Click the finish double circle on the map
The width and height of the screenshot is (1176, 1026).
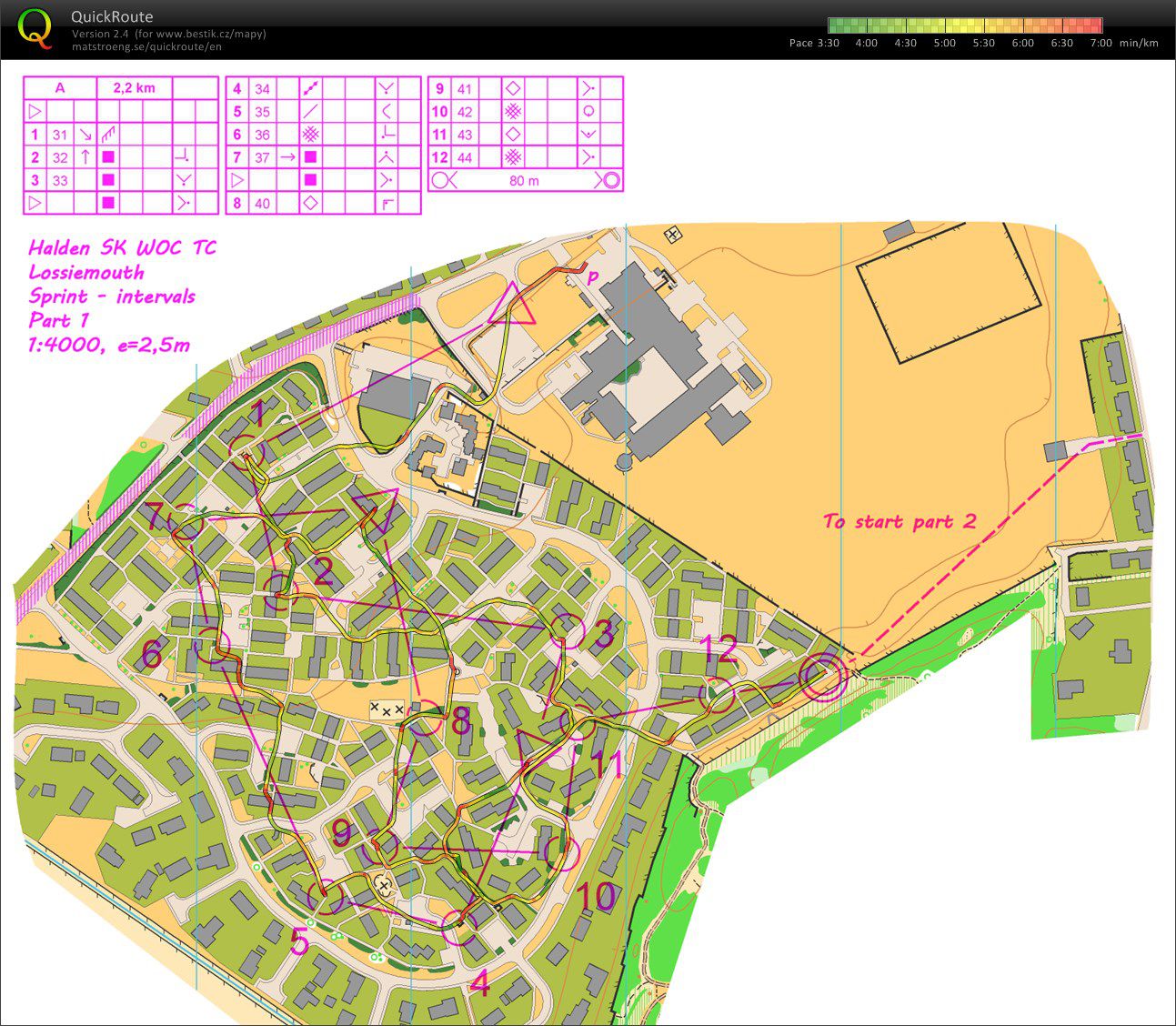coord(823,677)
